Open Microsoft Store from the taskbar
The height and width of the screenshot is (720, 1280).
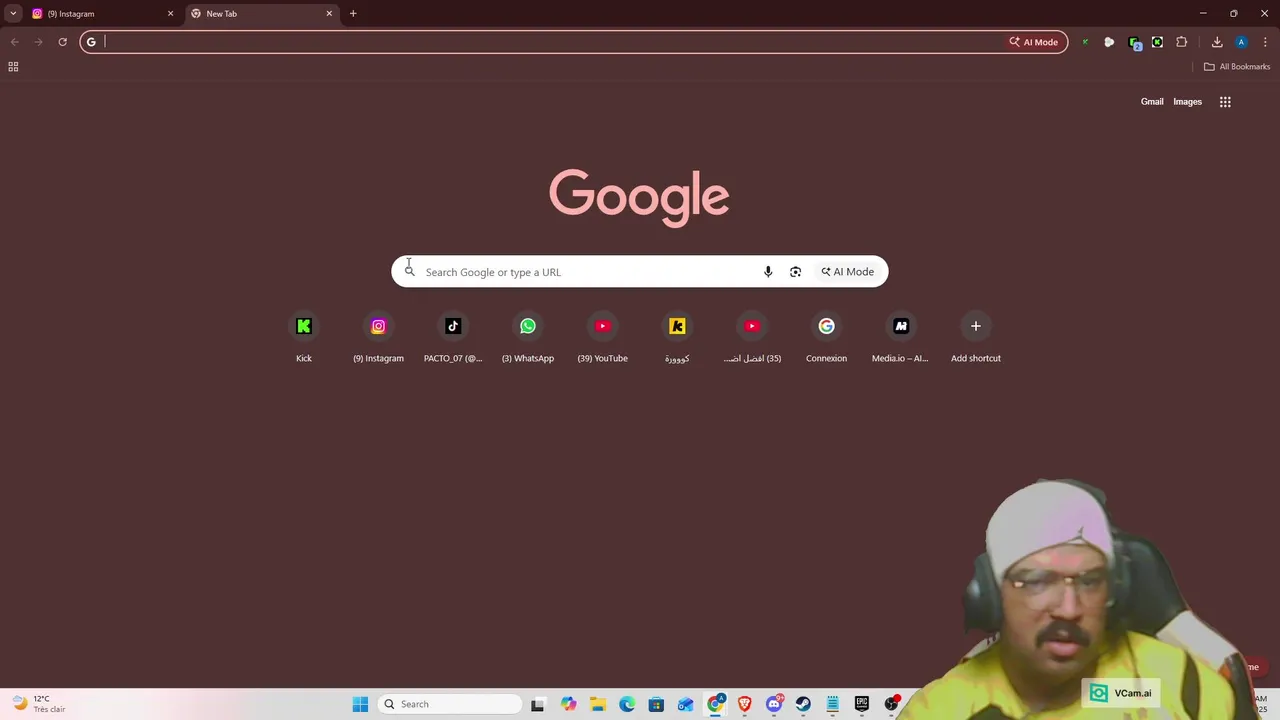point(656,704)
